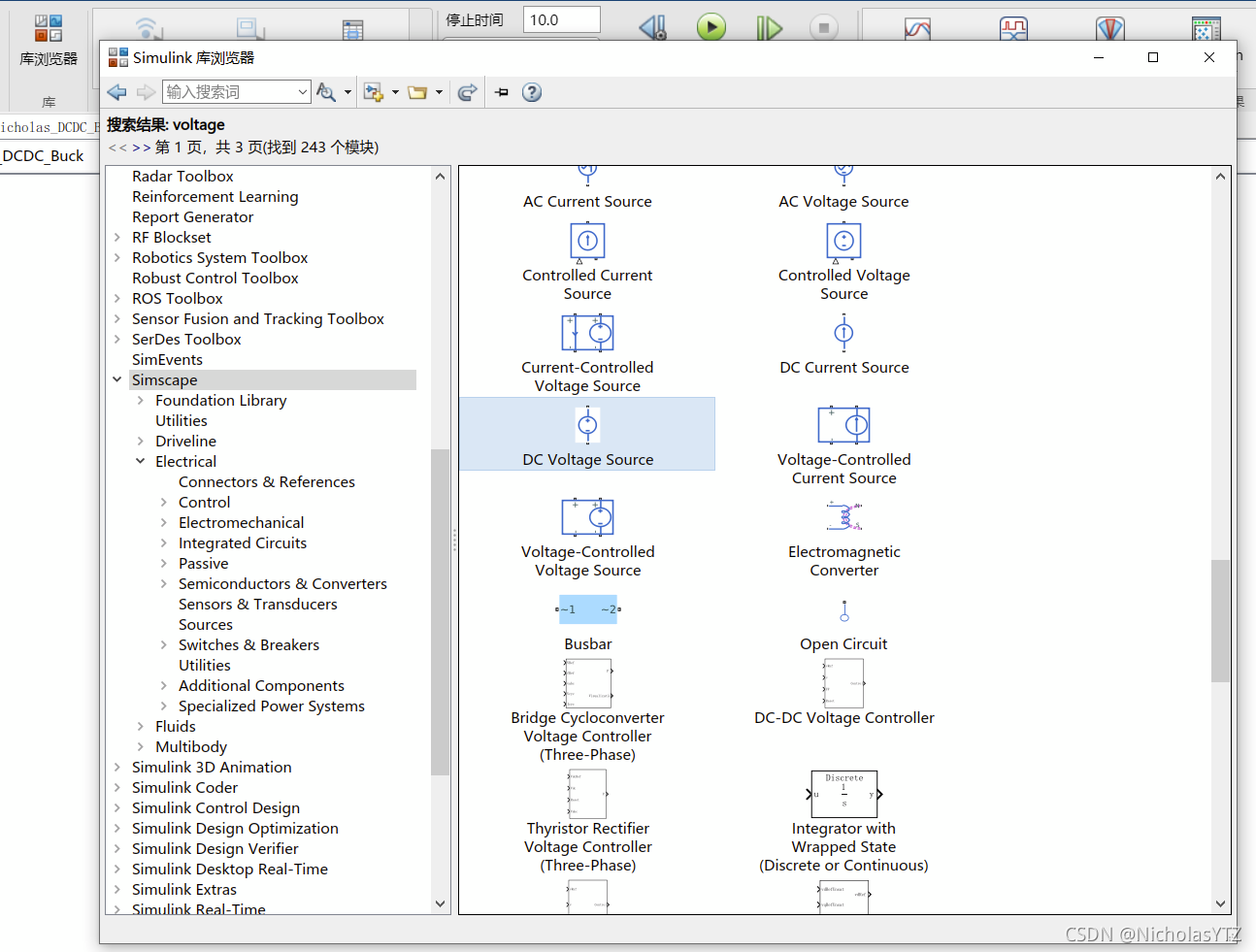Select Sources under Electrical

pos(206,624)
